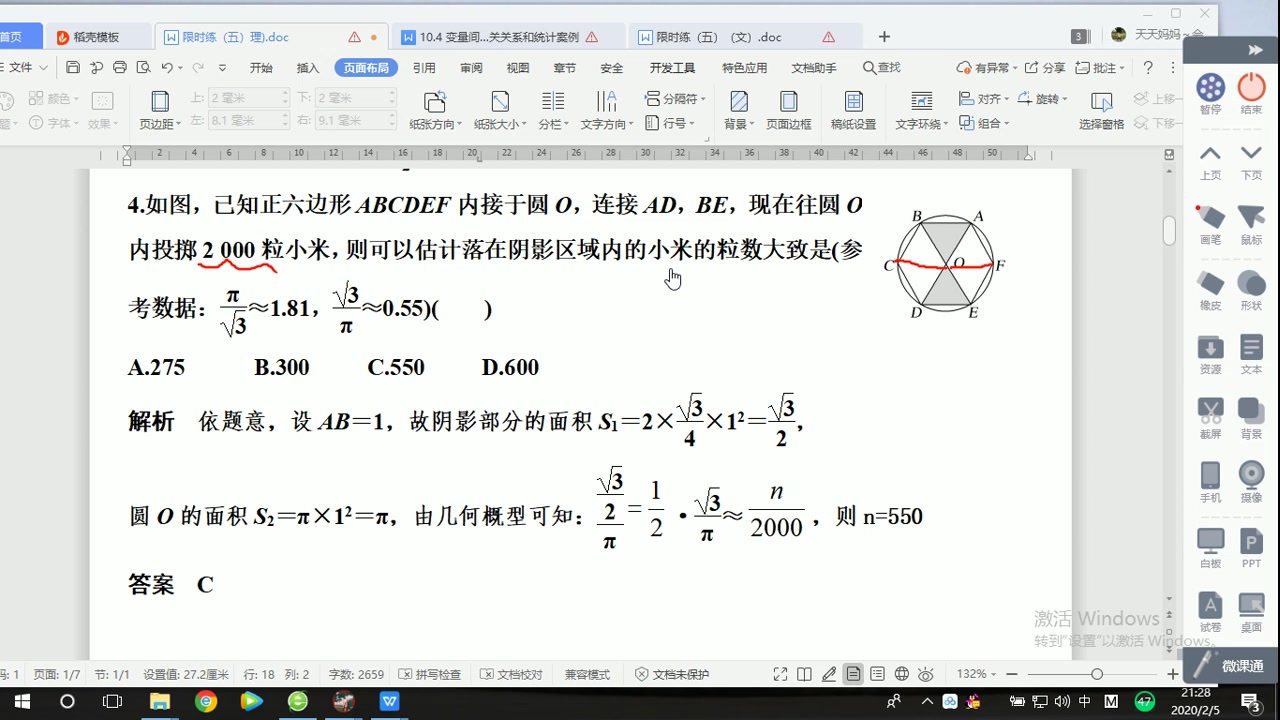This screenshot has height=720, width=1280.
Task: Open the 分栏 columns tool
Action: (553, 110)
